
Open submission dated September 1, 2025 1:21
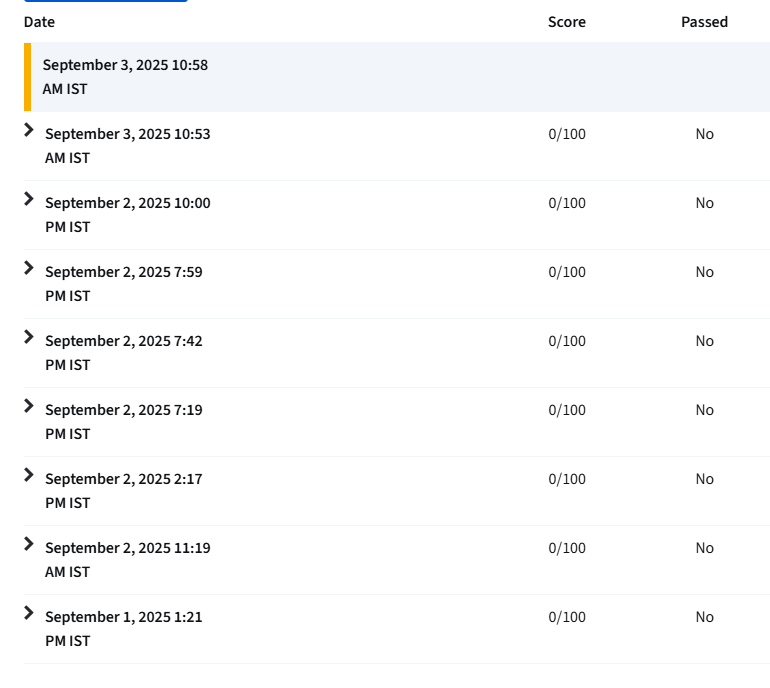(124, 629)
